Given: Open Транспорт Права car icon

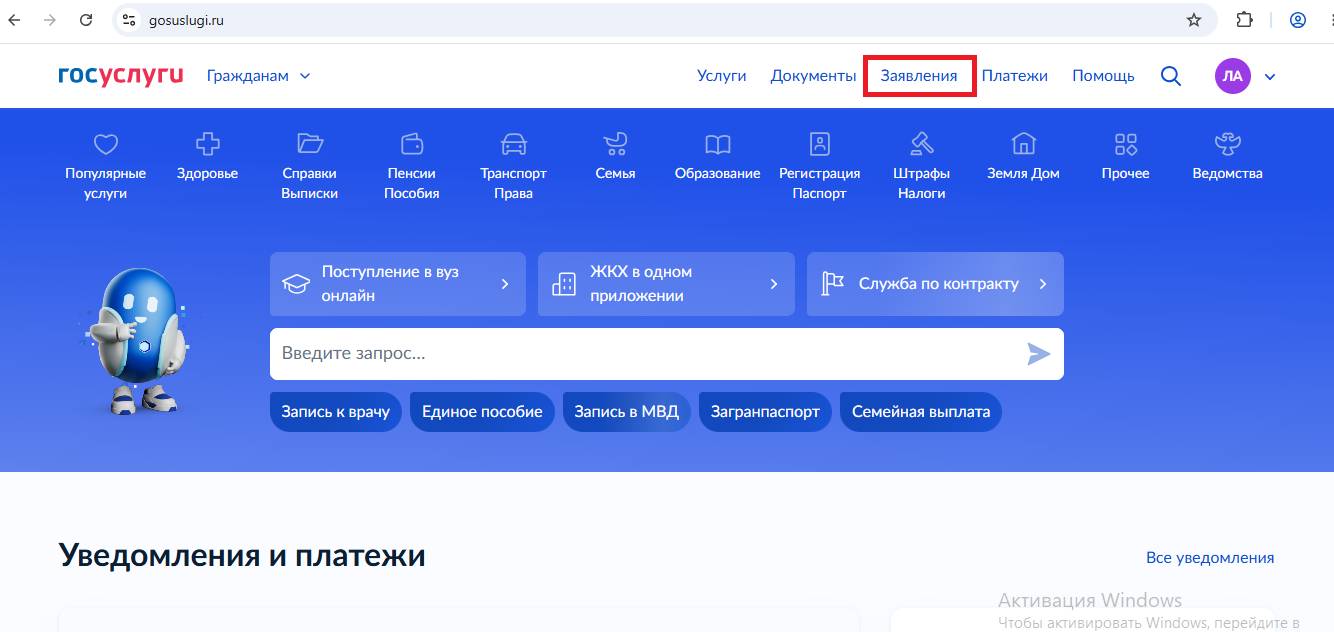Looking at the screenshot, I should 513,144.
